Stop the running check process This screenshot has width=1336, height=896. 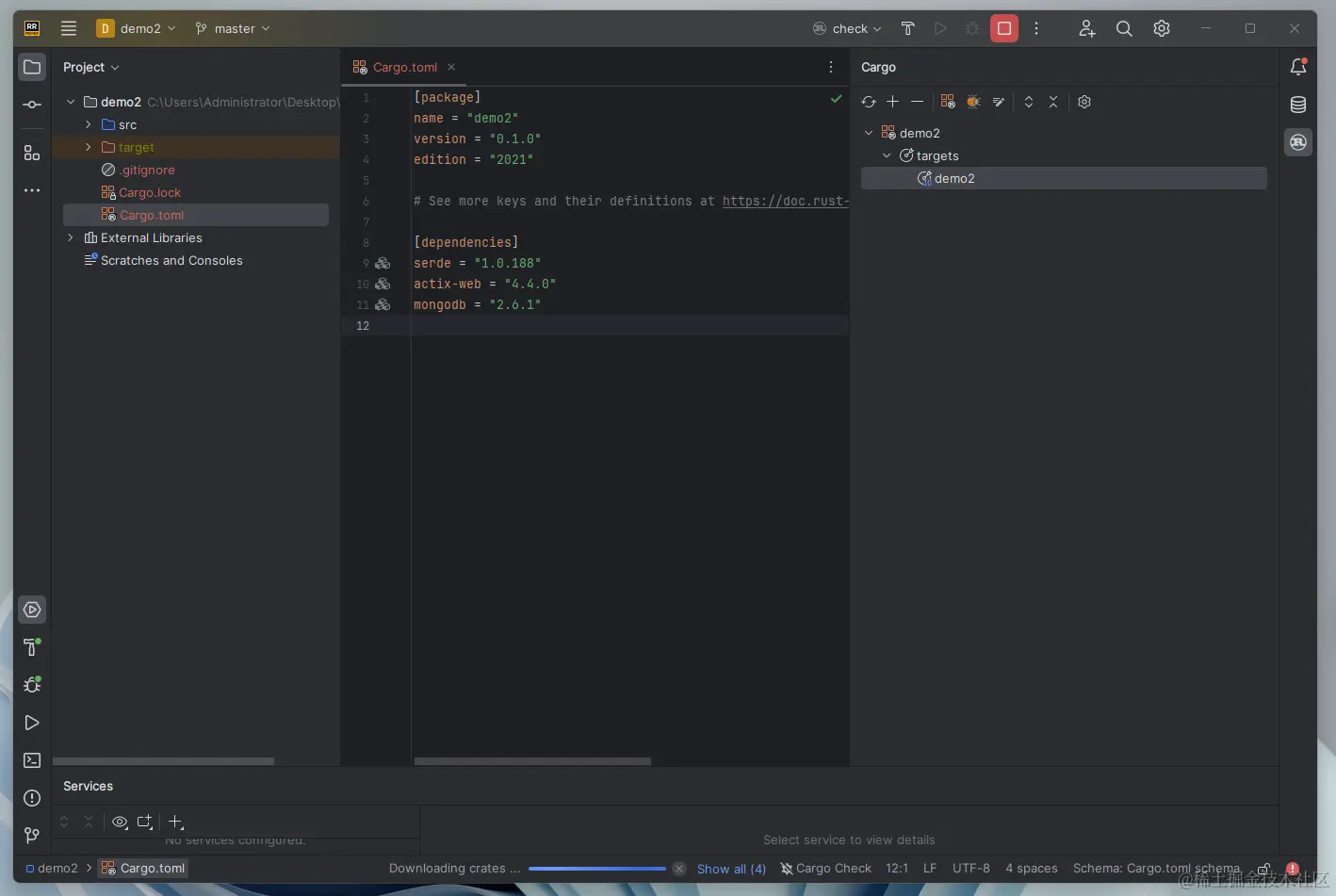1004,28
